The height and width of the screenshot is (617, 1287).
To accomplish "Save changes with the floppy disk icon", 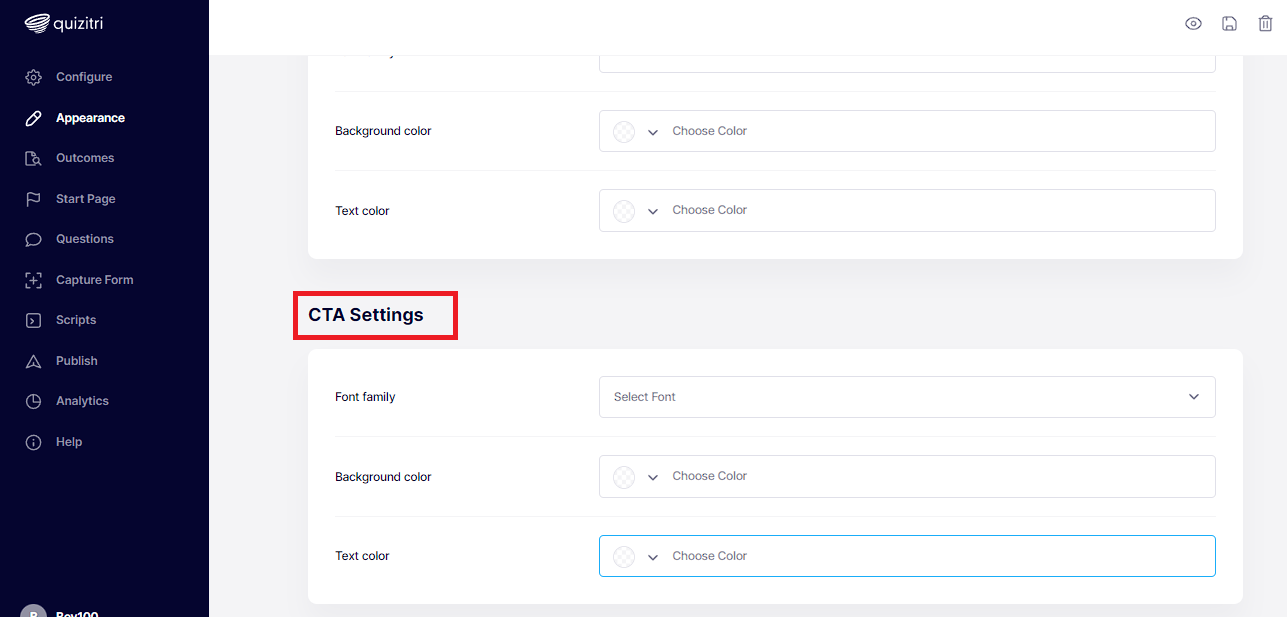I will pos(1229,24).
